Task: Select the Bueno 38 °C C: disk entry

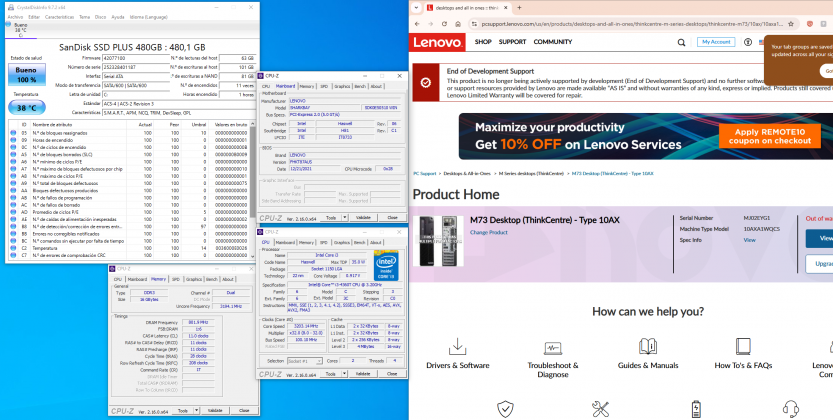Action: pyautogui.click(x=21, y=30)
